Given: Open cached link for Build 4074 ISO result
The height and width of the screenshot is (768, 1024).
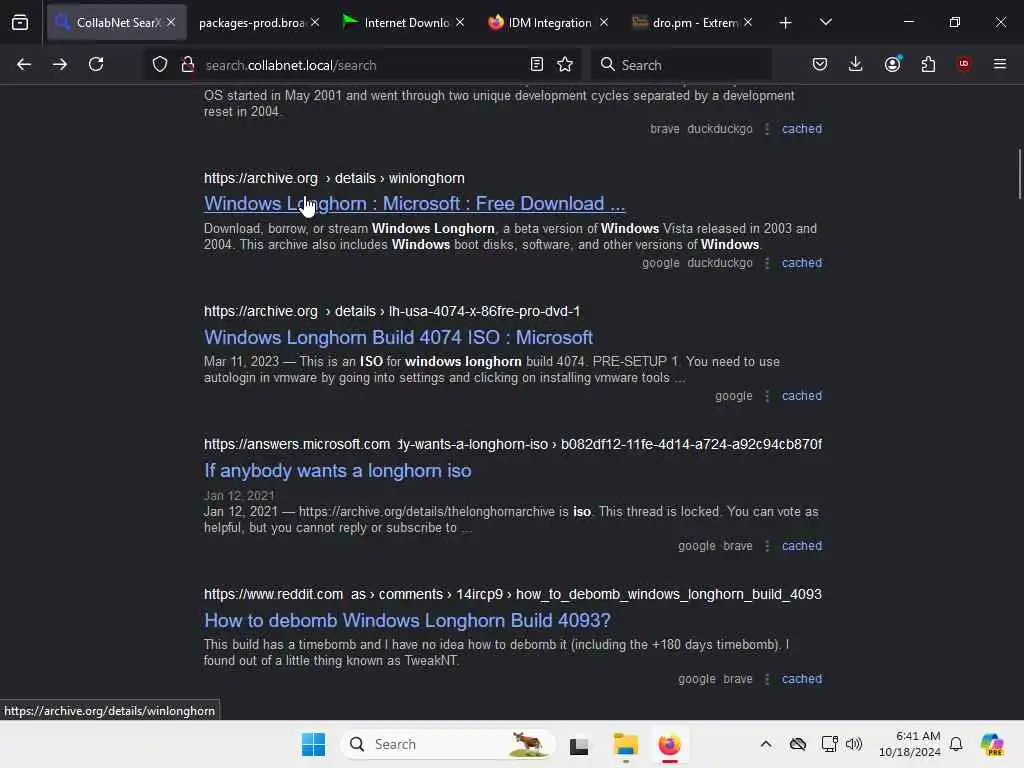Looking at the screenshot, I should 802,396.
